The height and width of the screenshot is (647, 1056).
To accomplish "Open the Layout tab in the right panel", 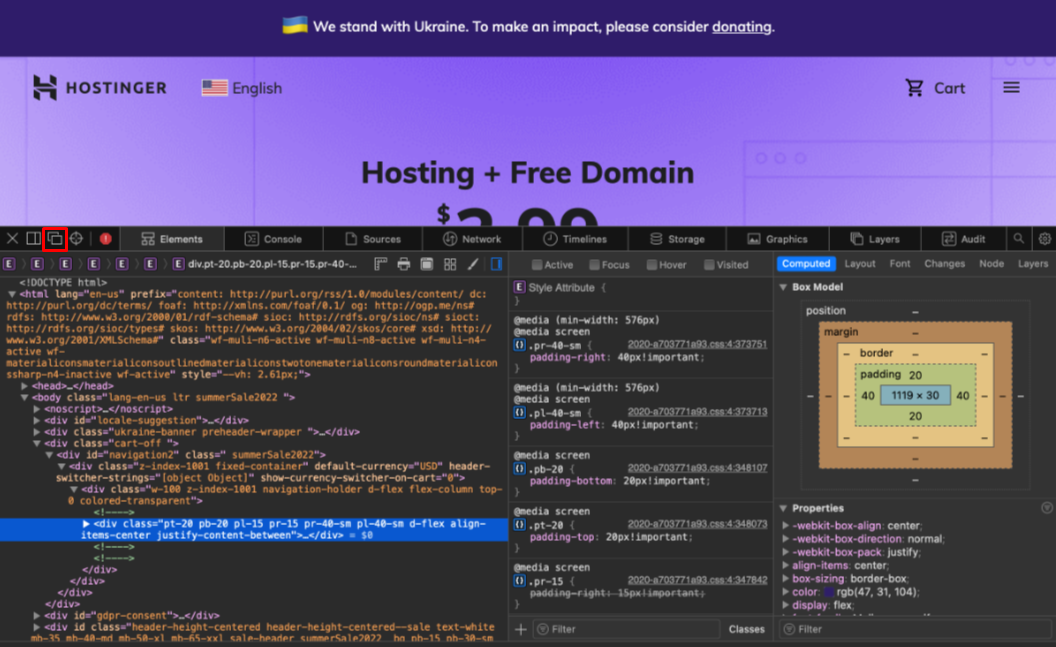I will [859, 263].
